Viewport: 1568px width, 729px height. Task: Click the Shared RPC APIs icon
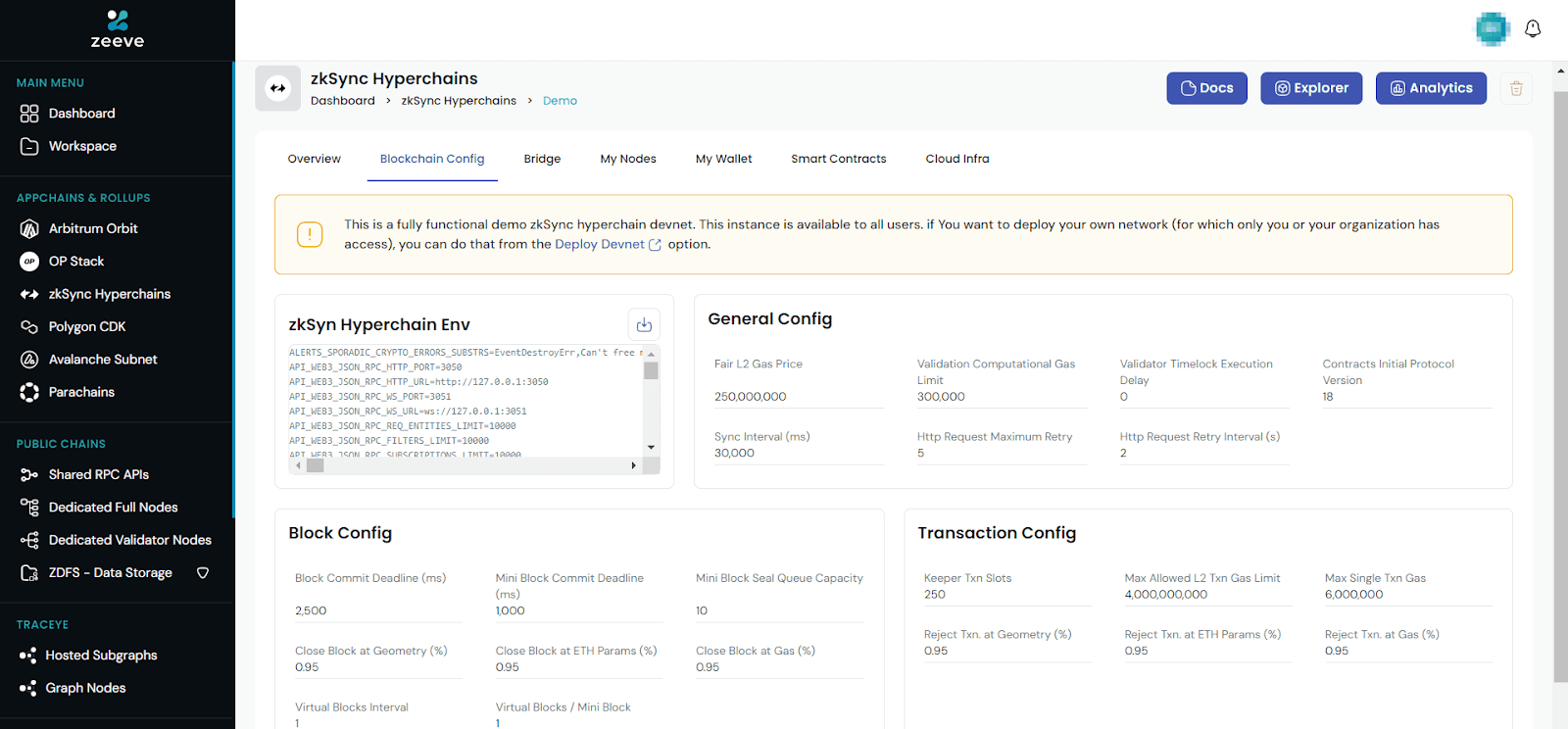[29, 475]
